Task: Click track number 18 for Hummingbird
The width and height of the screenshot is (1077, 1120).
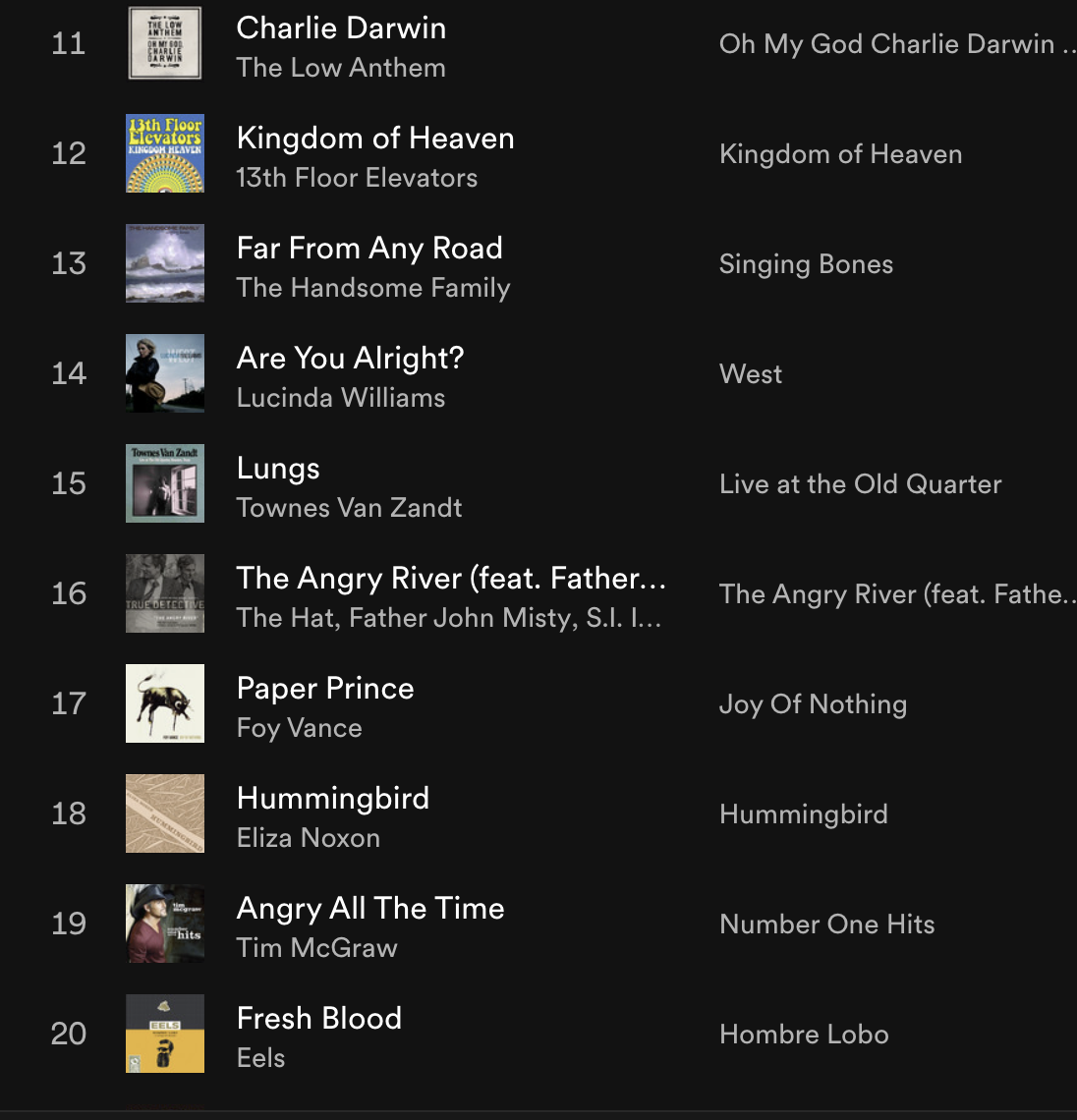Action: 69,813
